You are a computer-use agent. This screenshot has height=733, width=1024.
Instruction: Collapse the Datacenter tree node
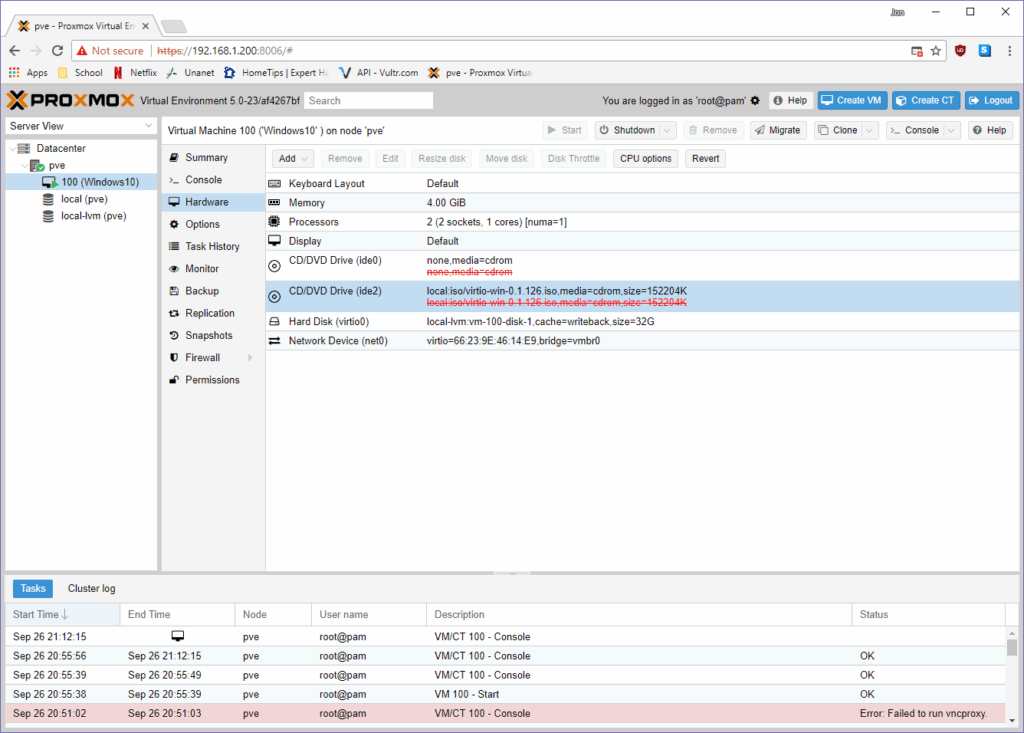(x=12, y=148)
